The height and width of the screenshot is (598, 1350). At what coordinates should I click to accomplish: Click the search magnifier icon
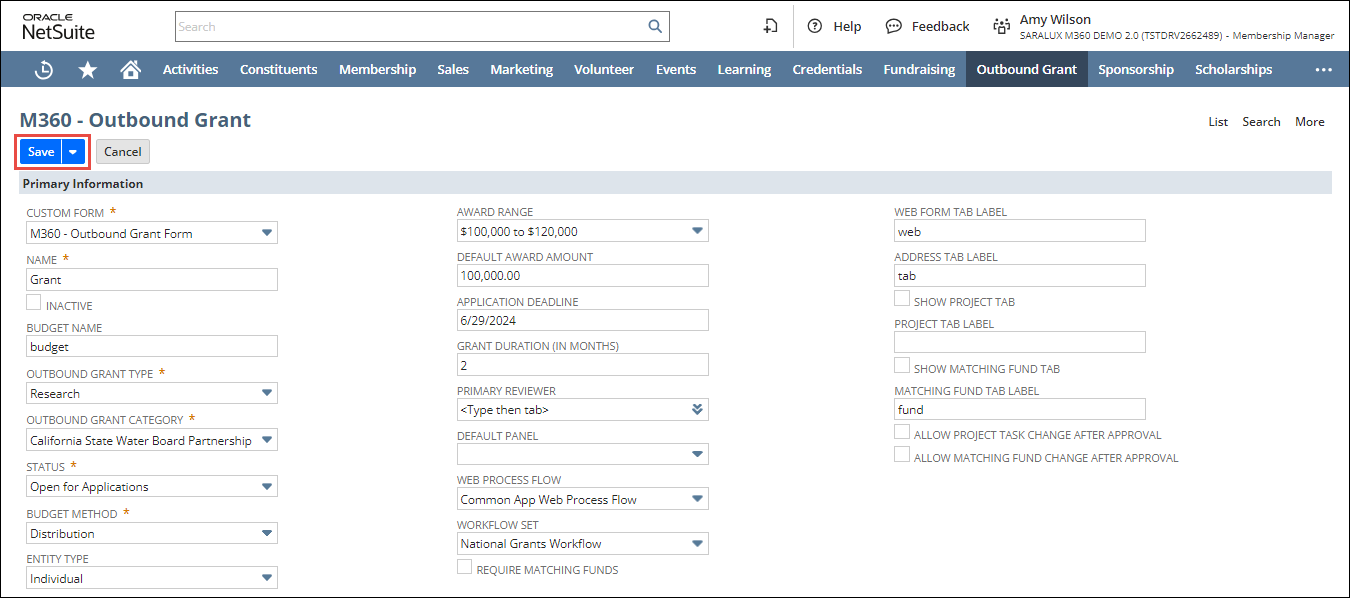[655, 27]
